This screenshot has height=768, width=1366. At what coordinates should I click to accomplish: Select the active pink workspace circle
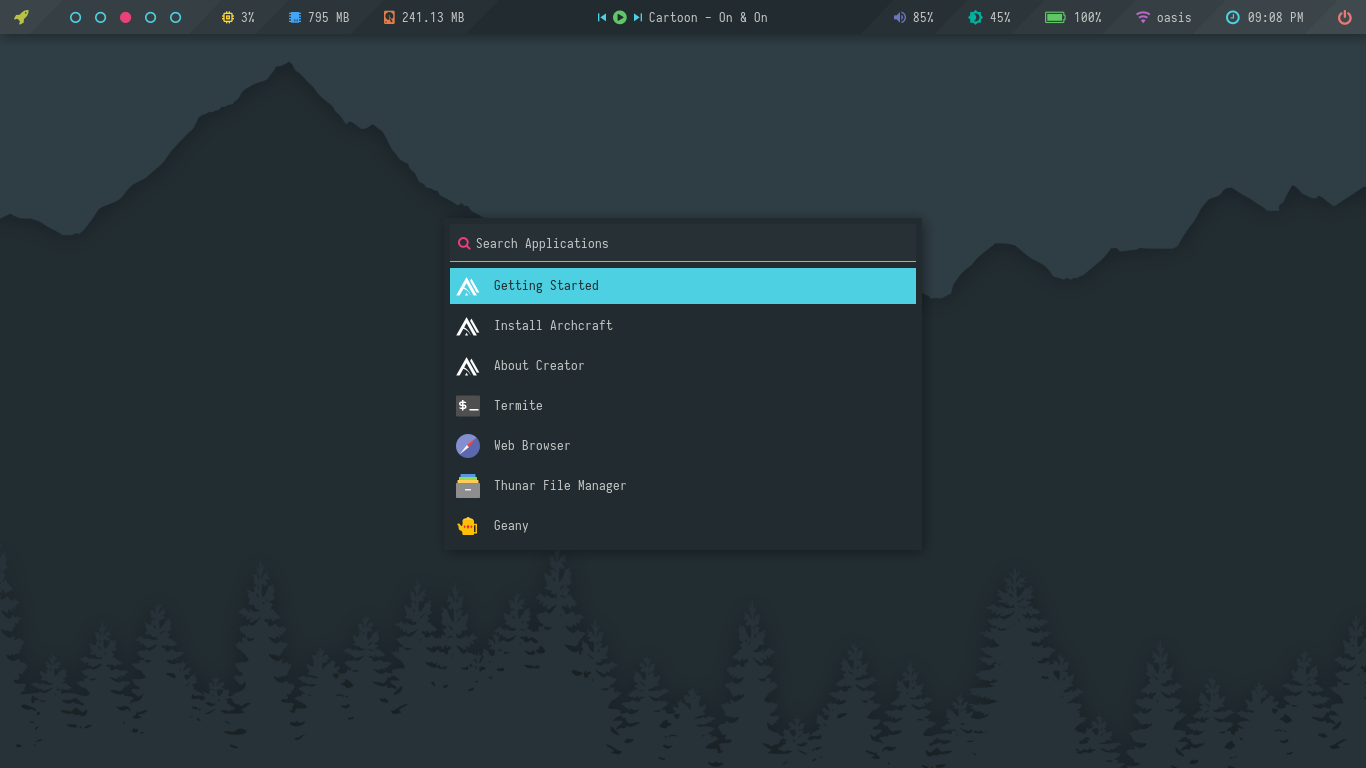pos(125,17)
